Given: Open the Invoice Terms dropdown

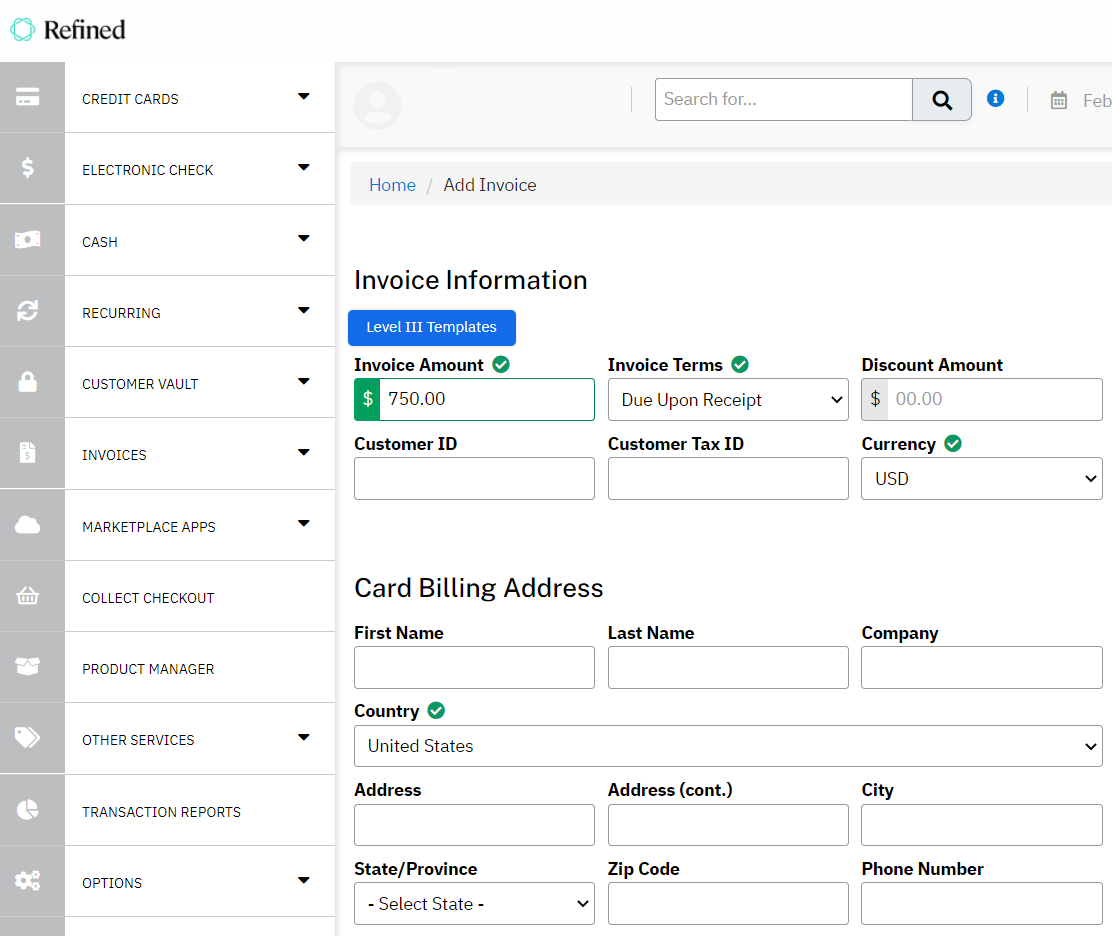Looking at the screenshot, I should tap(728, 400).
